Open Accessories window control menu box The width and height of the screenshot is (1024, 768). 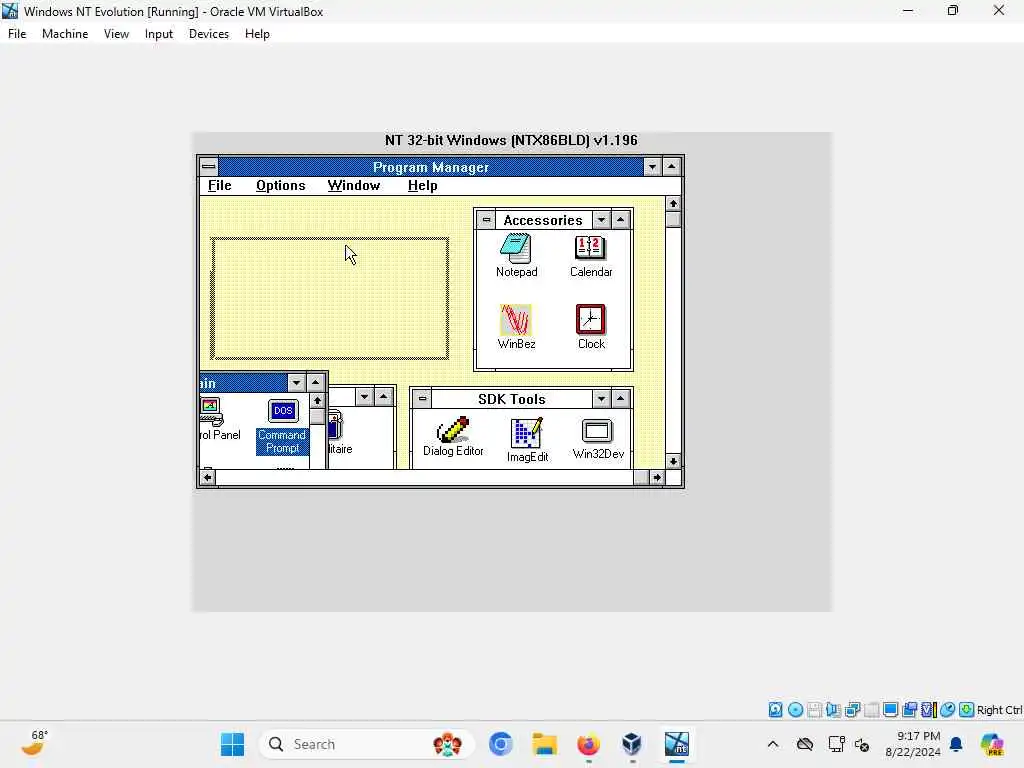tap(486, 220)
